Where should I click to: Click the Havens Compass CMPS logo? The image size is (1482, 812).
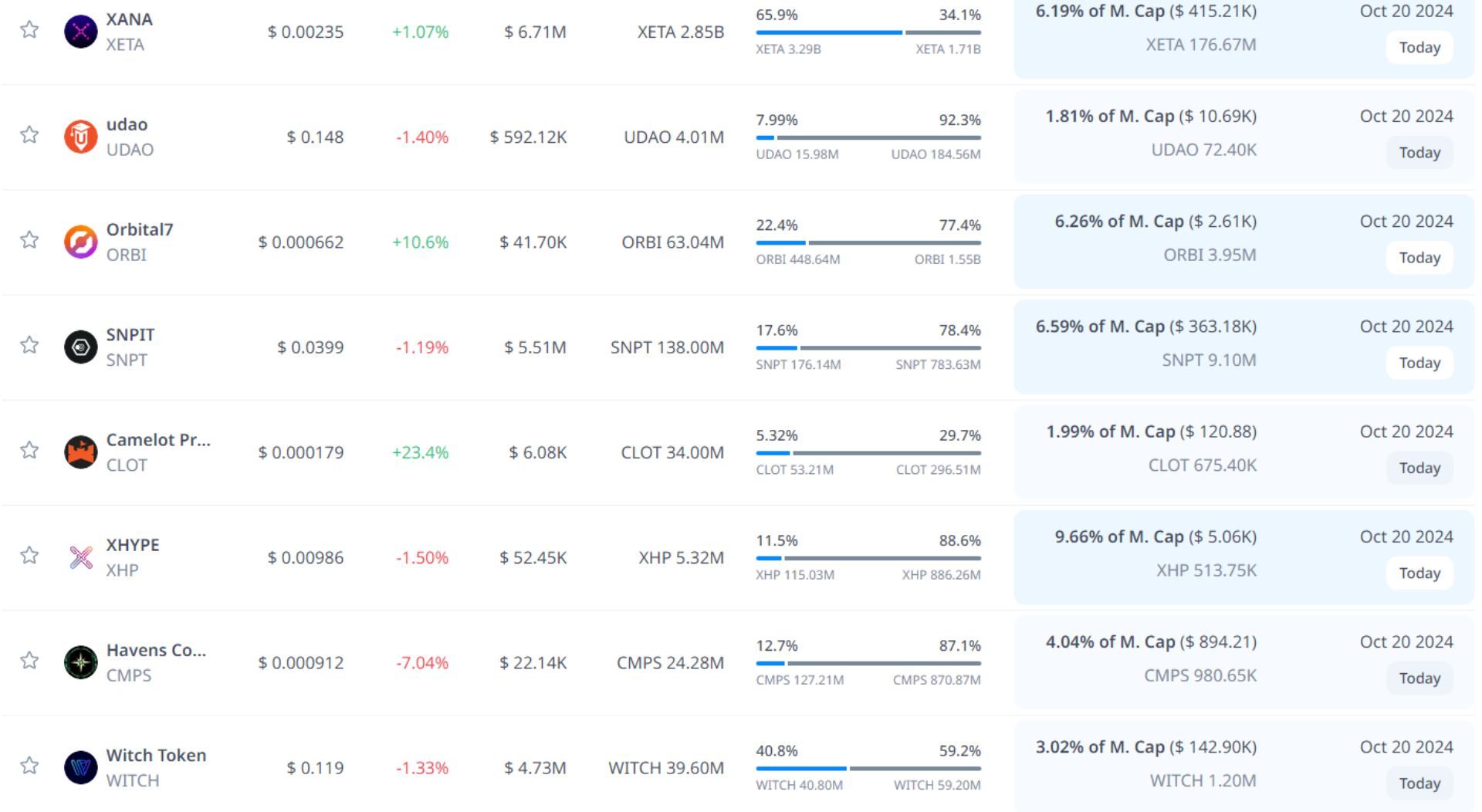(80, 662)
